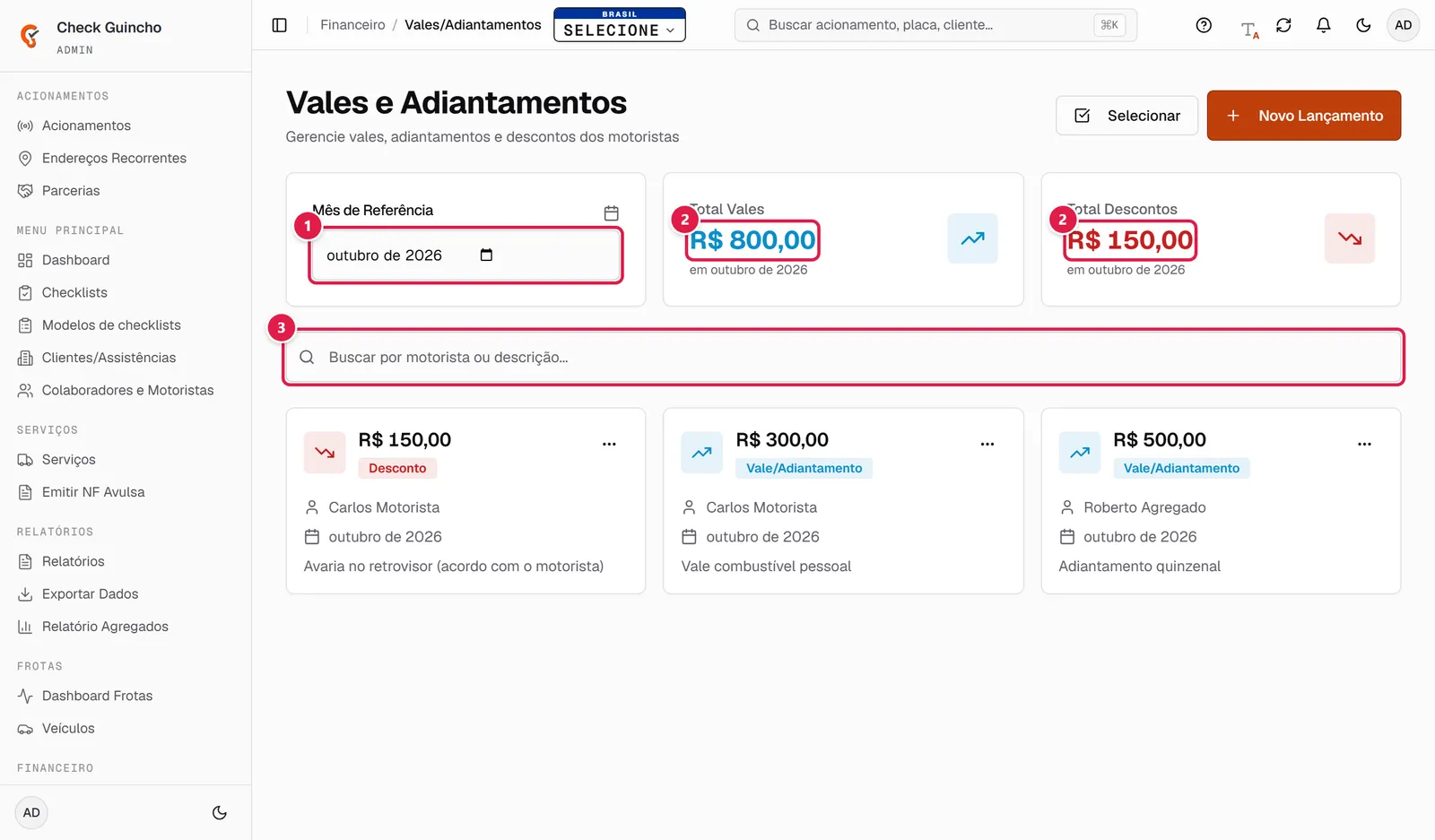Image resolution: width=1435 pixels, height=840 pixels.
Task: Click the R$ 800,00 total value
Action: click(752, 240)
